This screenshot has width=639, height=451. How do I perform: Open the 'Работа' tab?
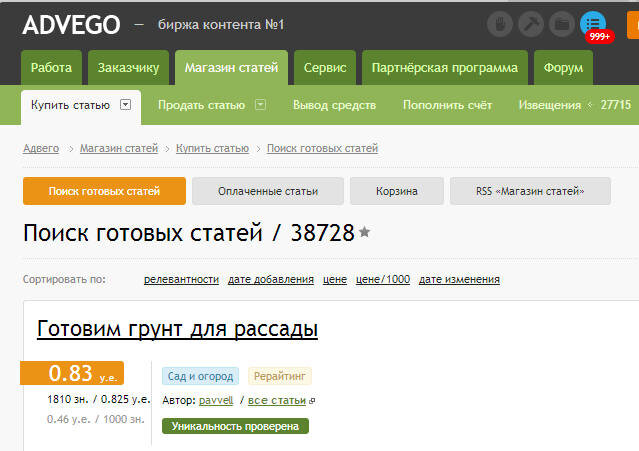click(51, 68)
